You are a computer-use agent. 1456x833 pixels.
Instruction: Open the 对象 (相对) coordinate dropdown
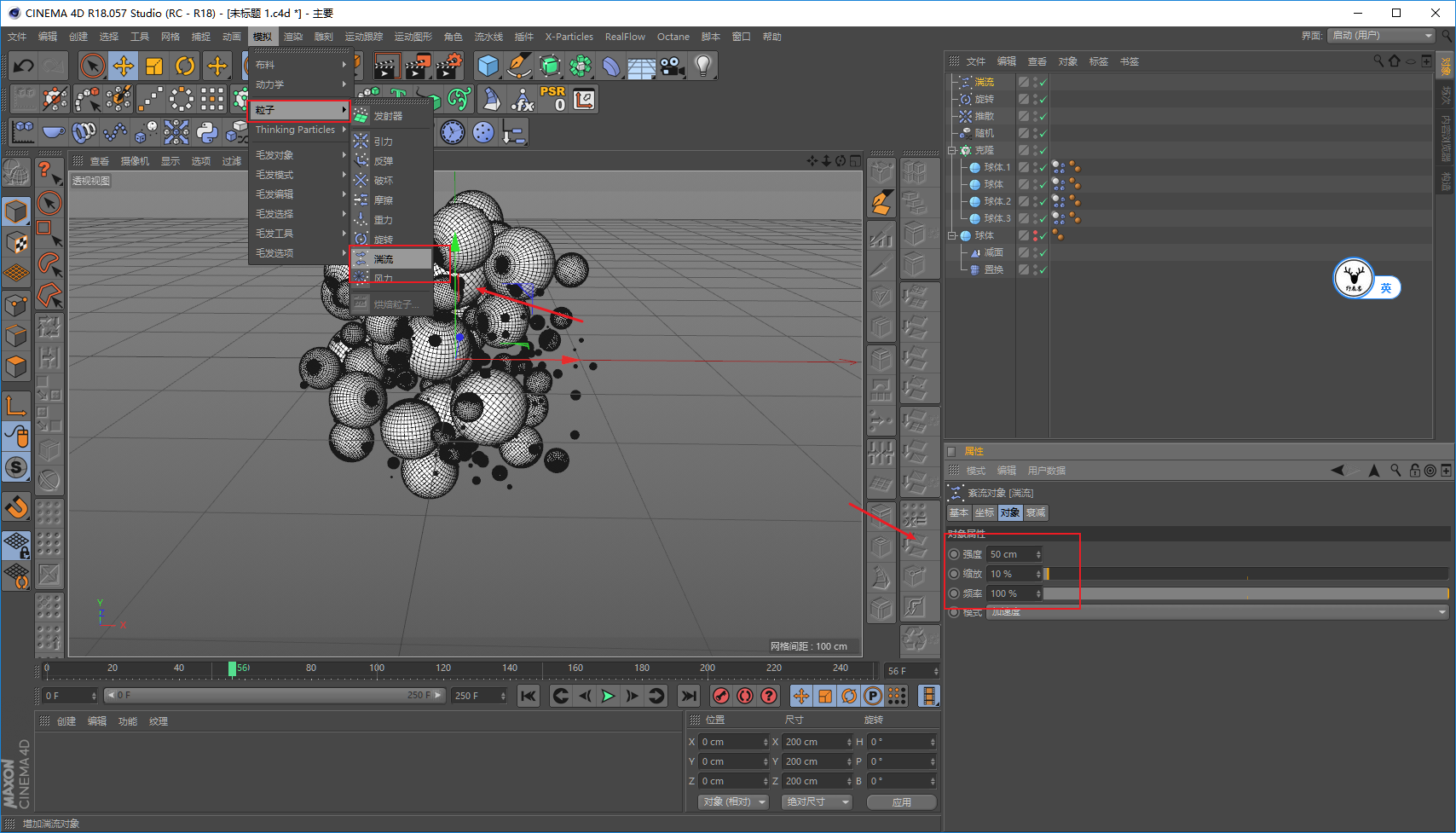(x=734, y=801)
